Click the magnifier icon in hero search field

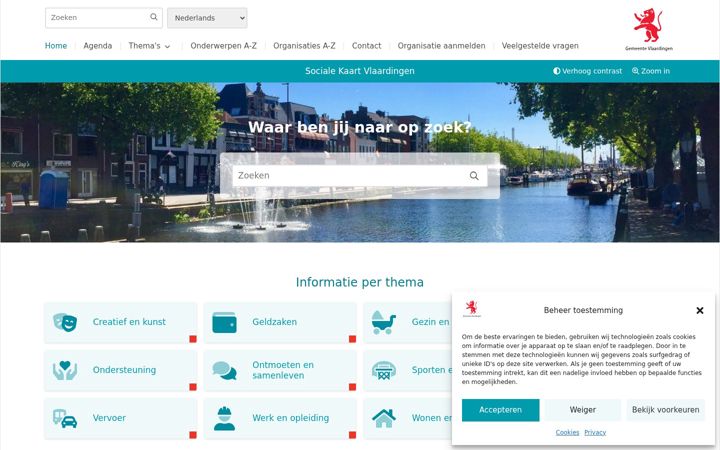[x=474, y=175]
